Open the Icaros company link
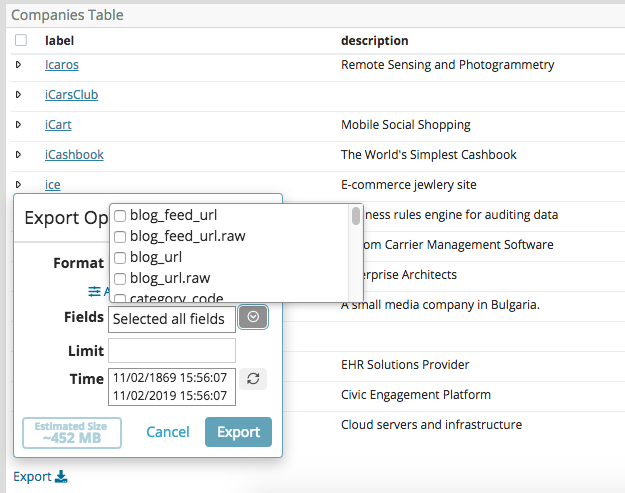The image size is (625, 493). (x=61, y=65)
